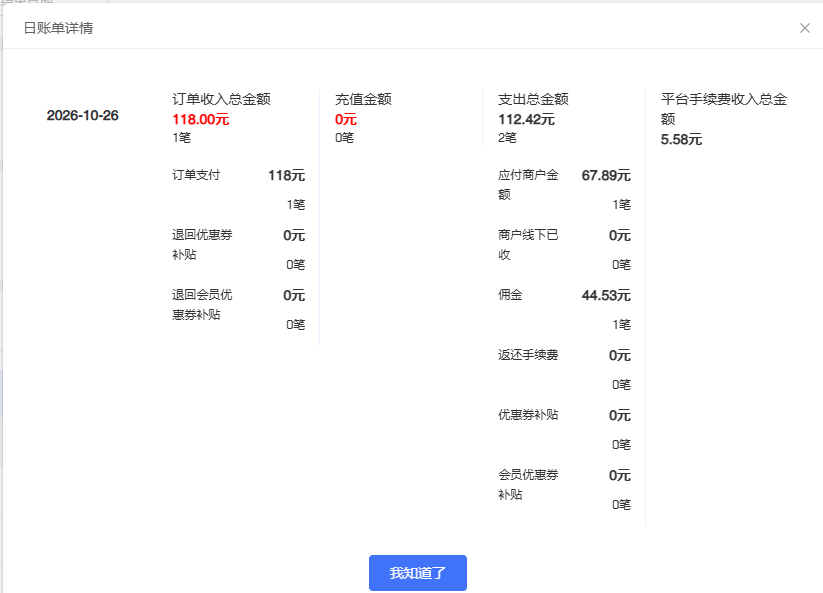This screenshot has width=823, height=593.
Task: Click the 充值金额 heading
Action: point(363,99)
